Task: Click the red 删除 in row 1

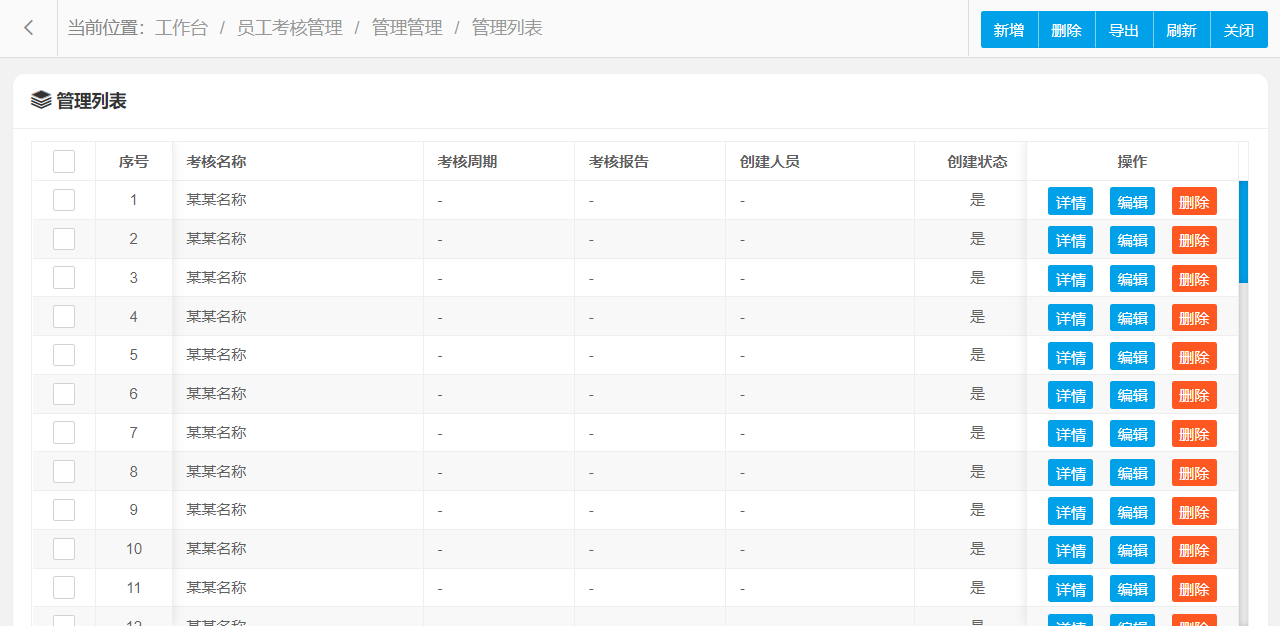Action: click(x=1194, y=201)
